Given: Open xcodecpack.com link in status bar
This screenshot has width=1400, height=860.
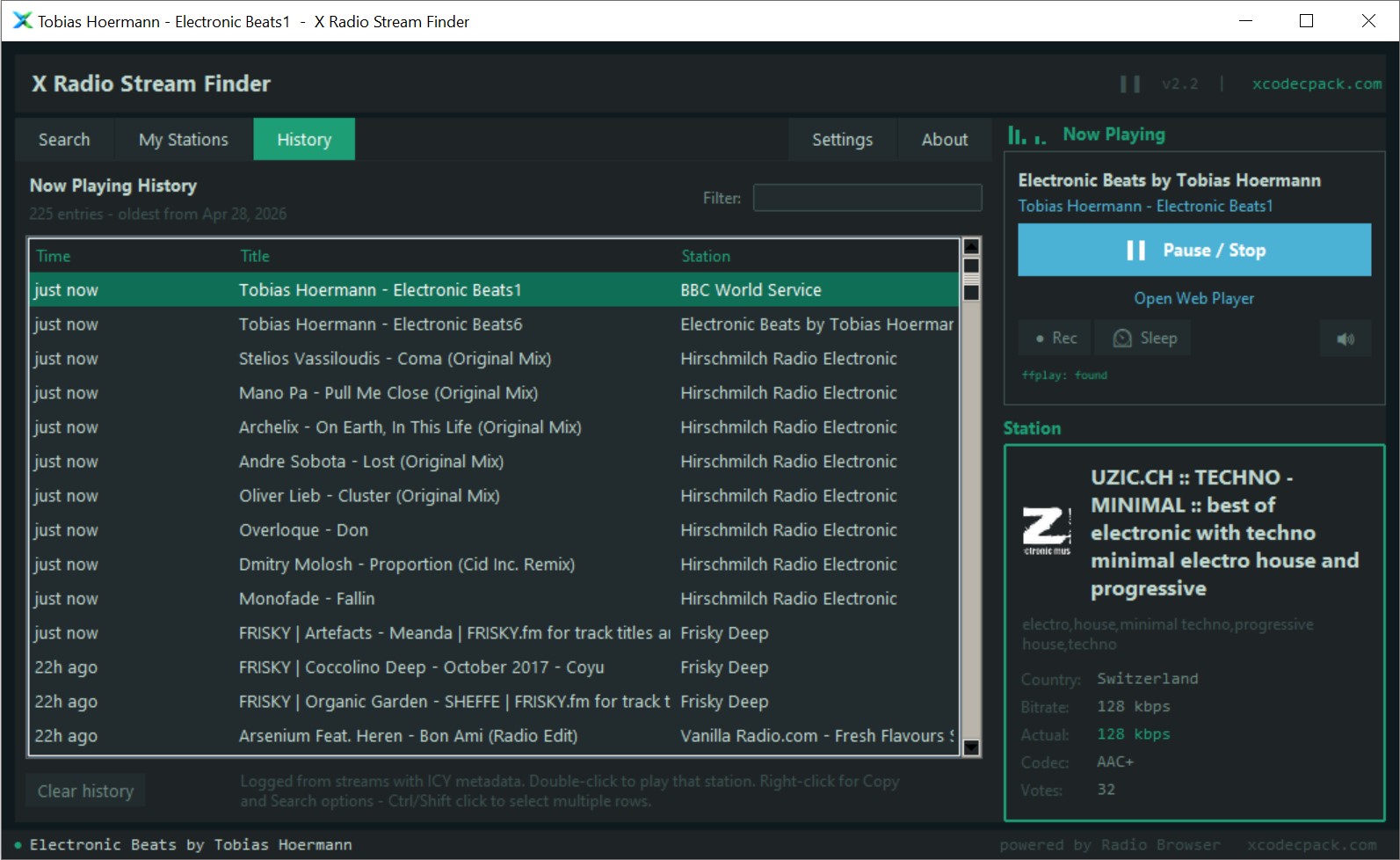Looking at the screenshot, I should click(x=1311, y=844).
